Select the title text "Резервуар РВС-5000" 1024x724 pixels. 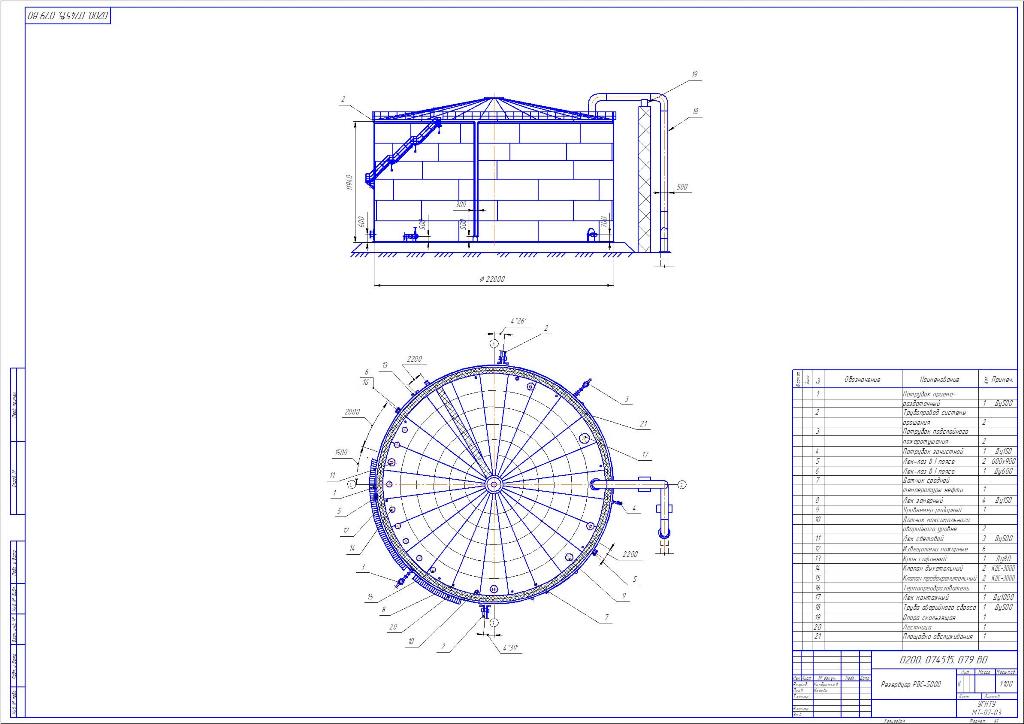912,685
